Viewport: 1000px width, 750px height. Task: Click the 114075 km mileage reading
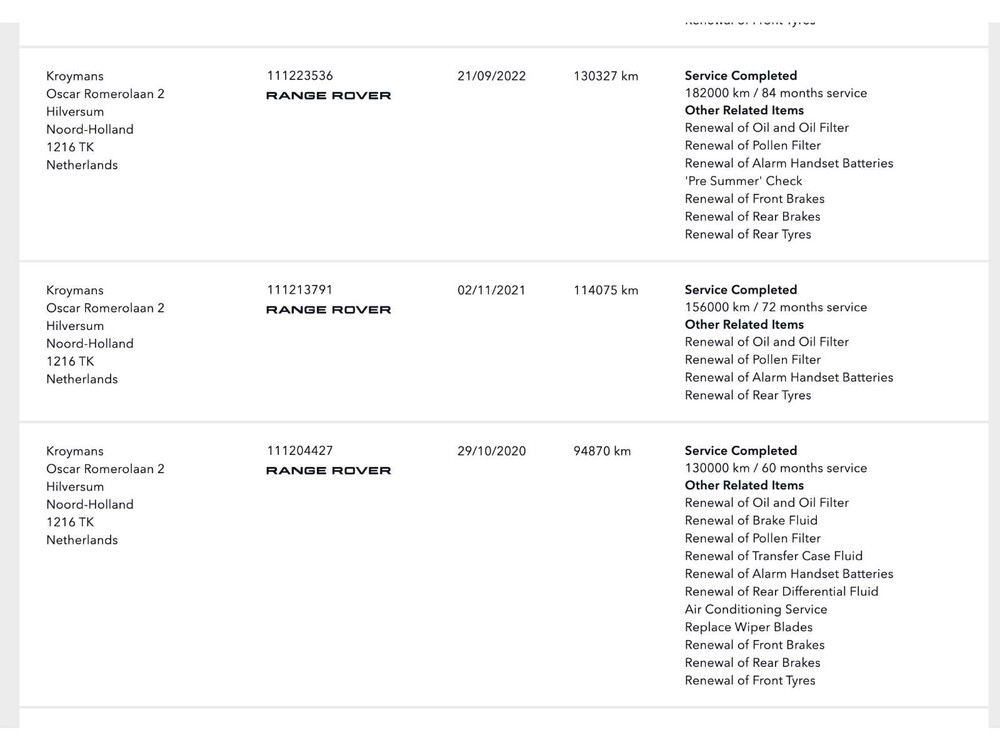[x=605, y=291]
